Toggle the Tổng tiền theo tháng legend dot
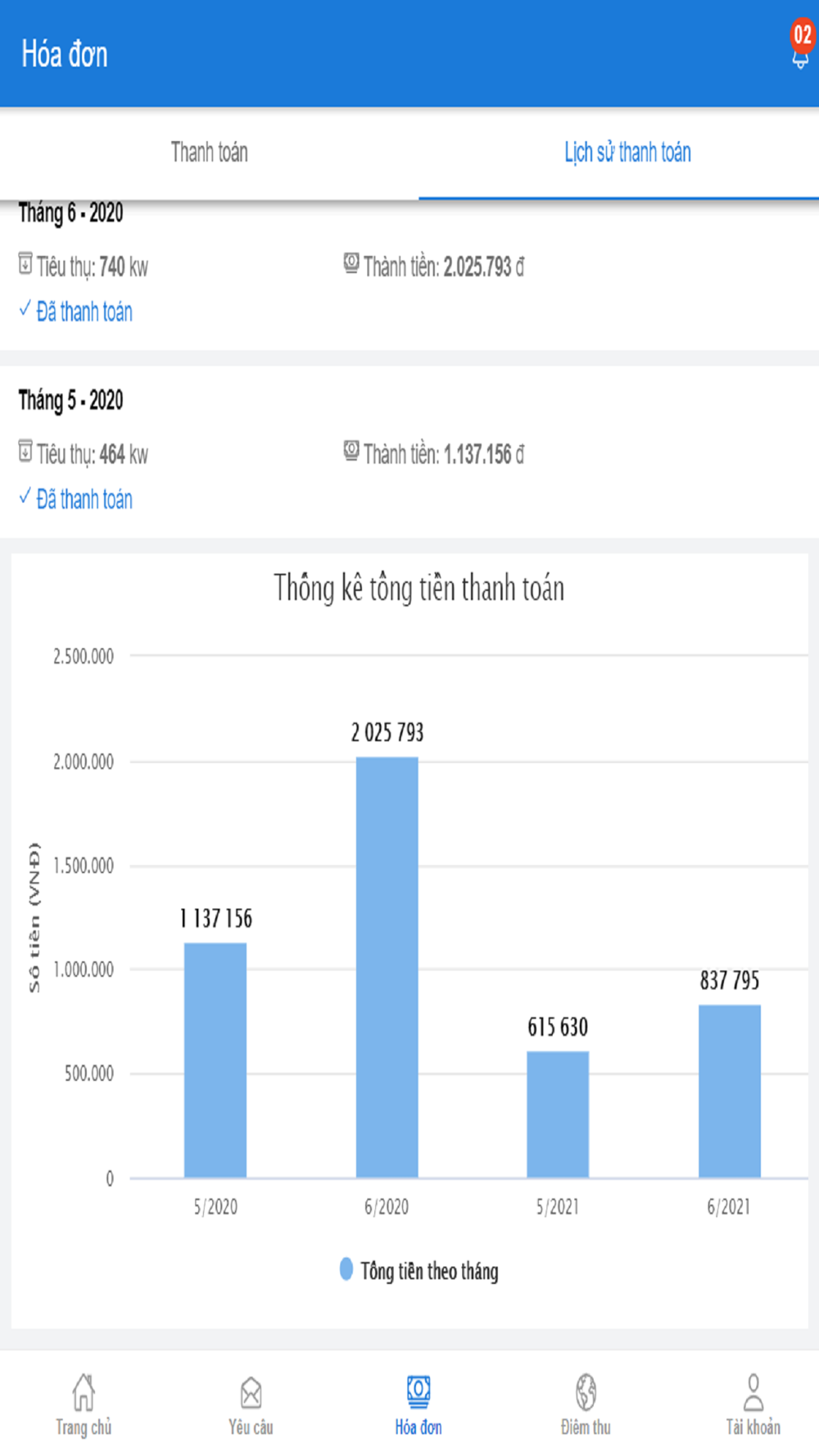This screenshot has height=1456, width=819. 346,1269
